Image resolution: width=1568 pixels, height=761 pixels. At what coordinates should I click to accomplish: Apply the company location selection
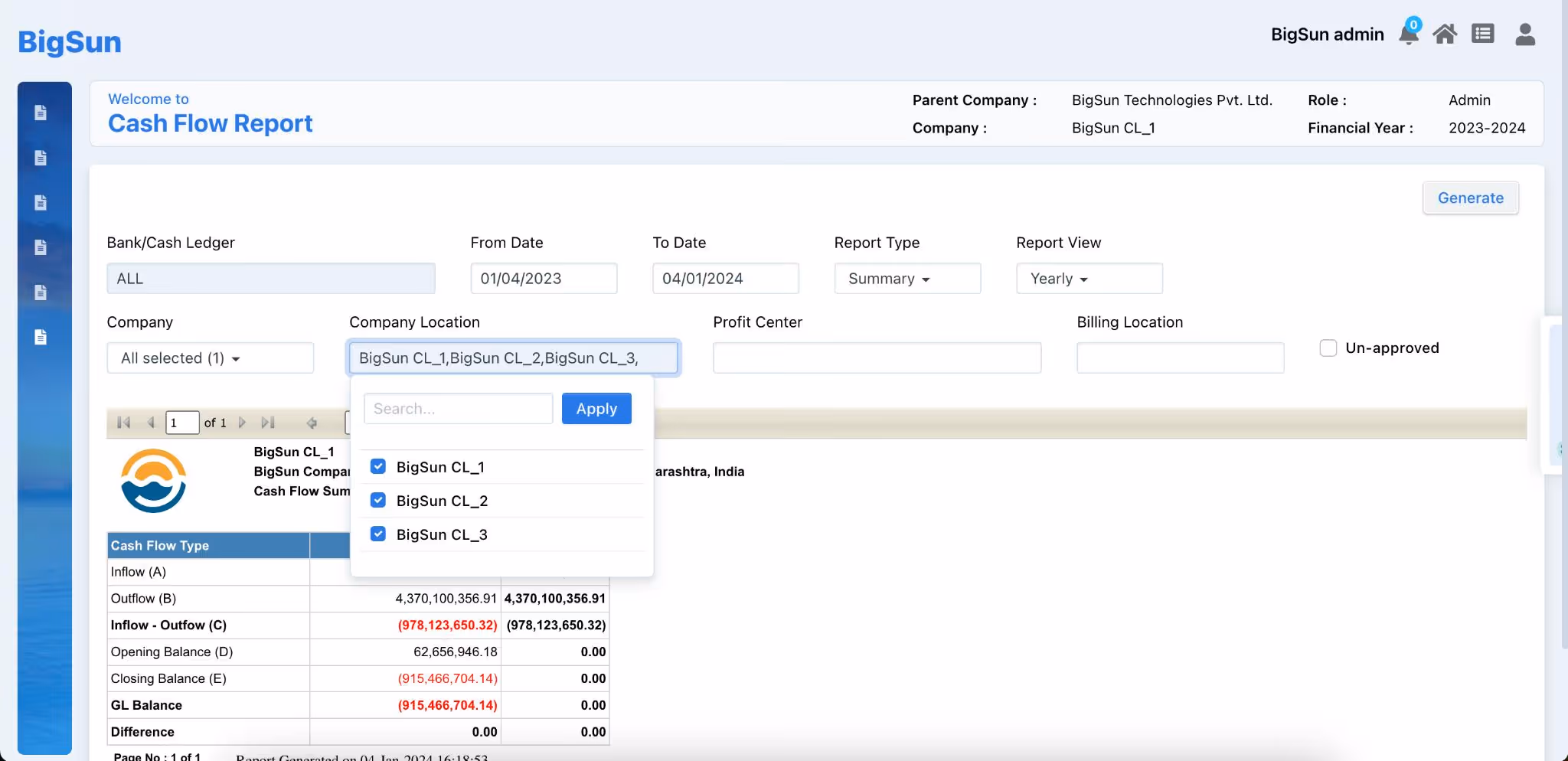[596, 409]
